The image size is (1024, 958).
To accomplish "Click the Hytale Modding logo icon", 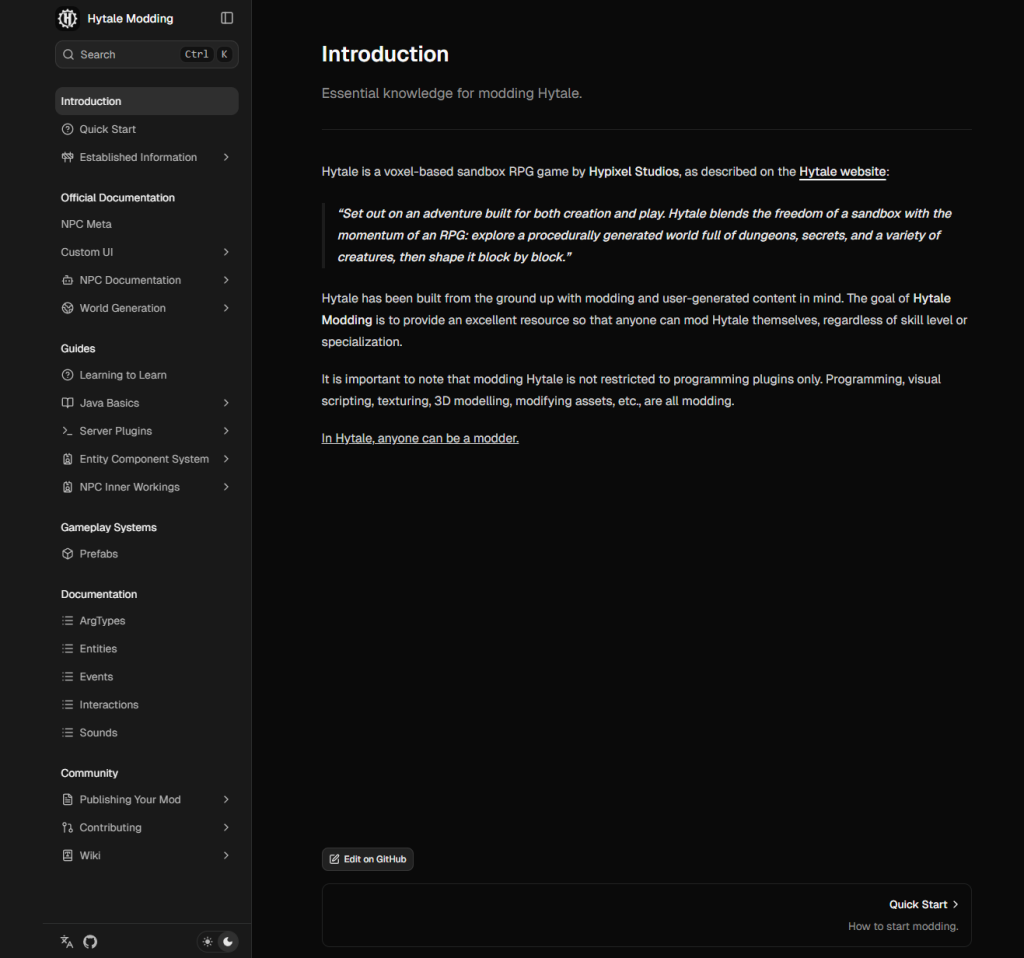I will [x=68, y=18].
